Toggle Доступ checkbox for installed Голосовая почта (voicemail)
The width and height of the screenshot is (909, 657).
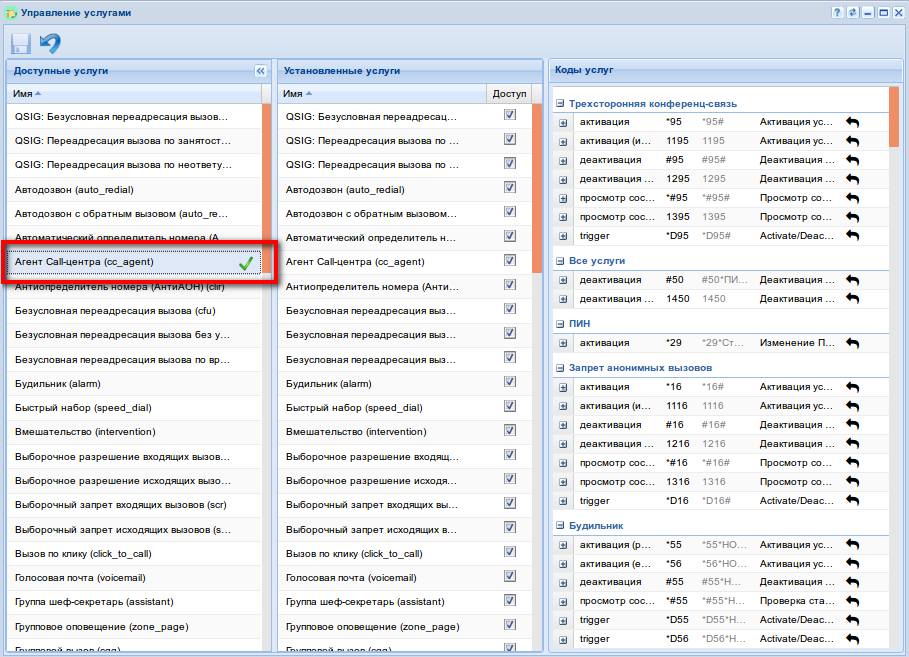click(x=510, y=578)
